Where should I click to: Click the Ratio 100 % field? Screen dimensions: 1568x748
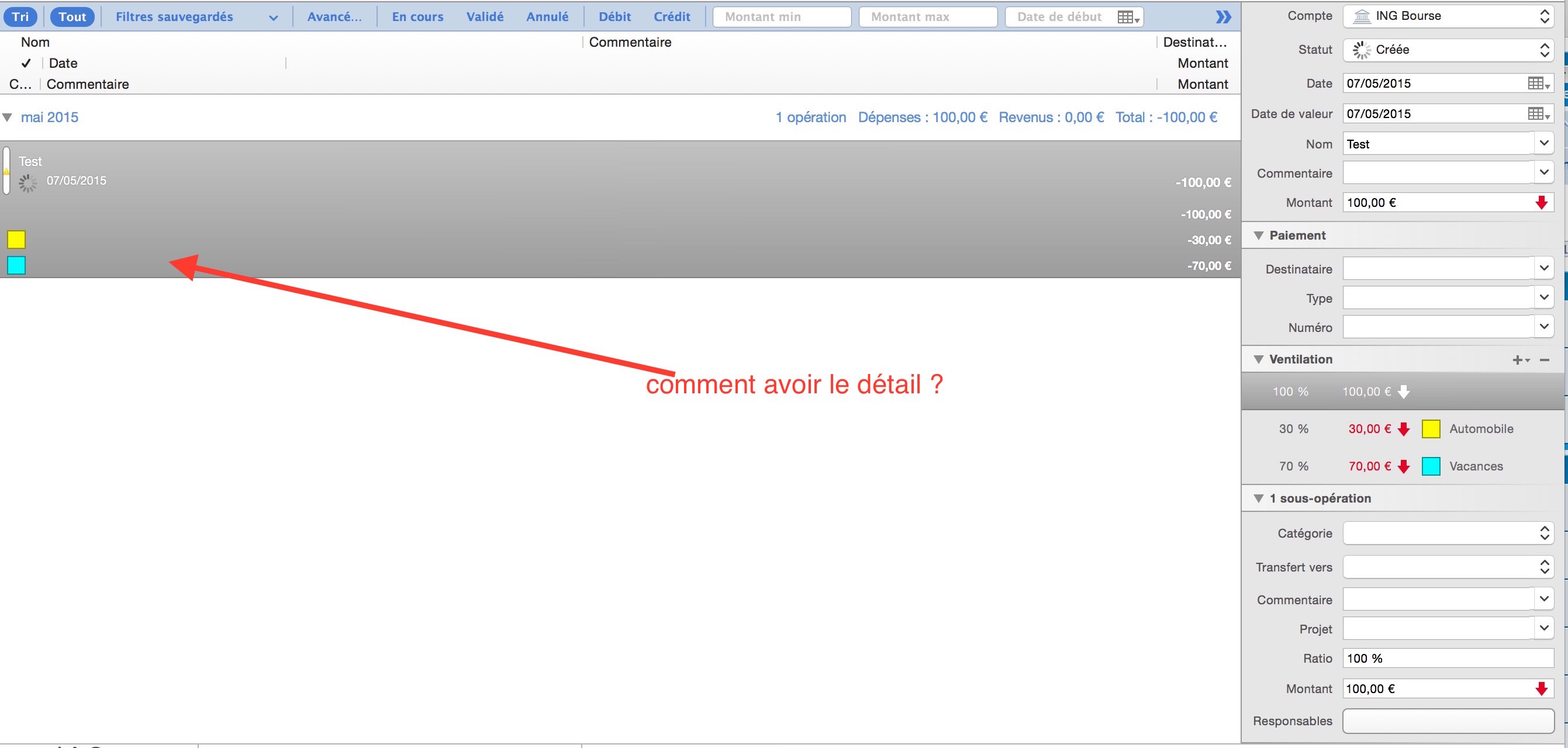[x=1448, y=659]
